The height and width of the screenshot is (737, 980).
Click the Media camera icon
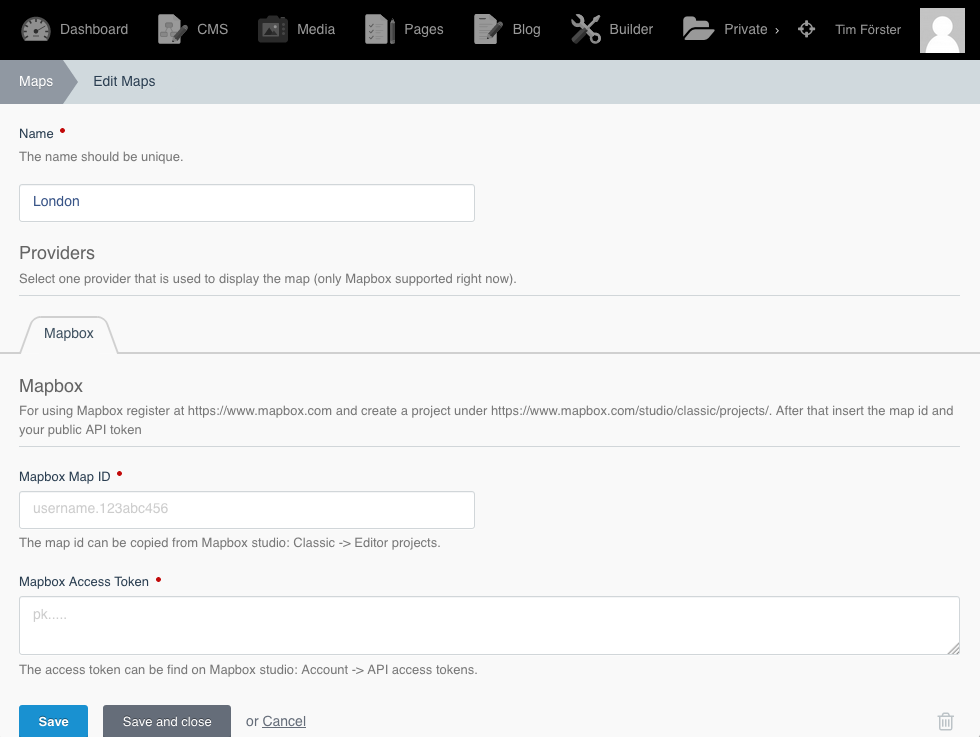[x=272, y=29]
